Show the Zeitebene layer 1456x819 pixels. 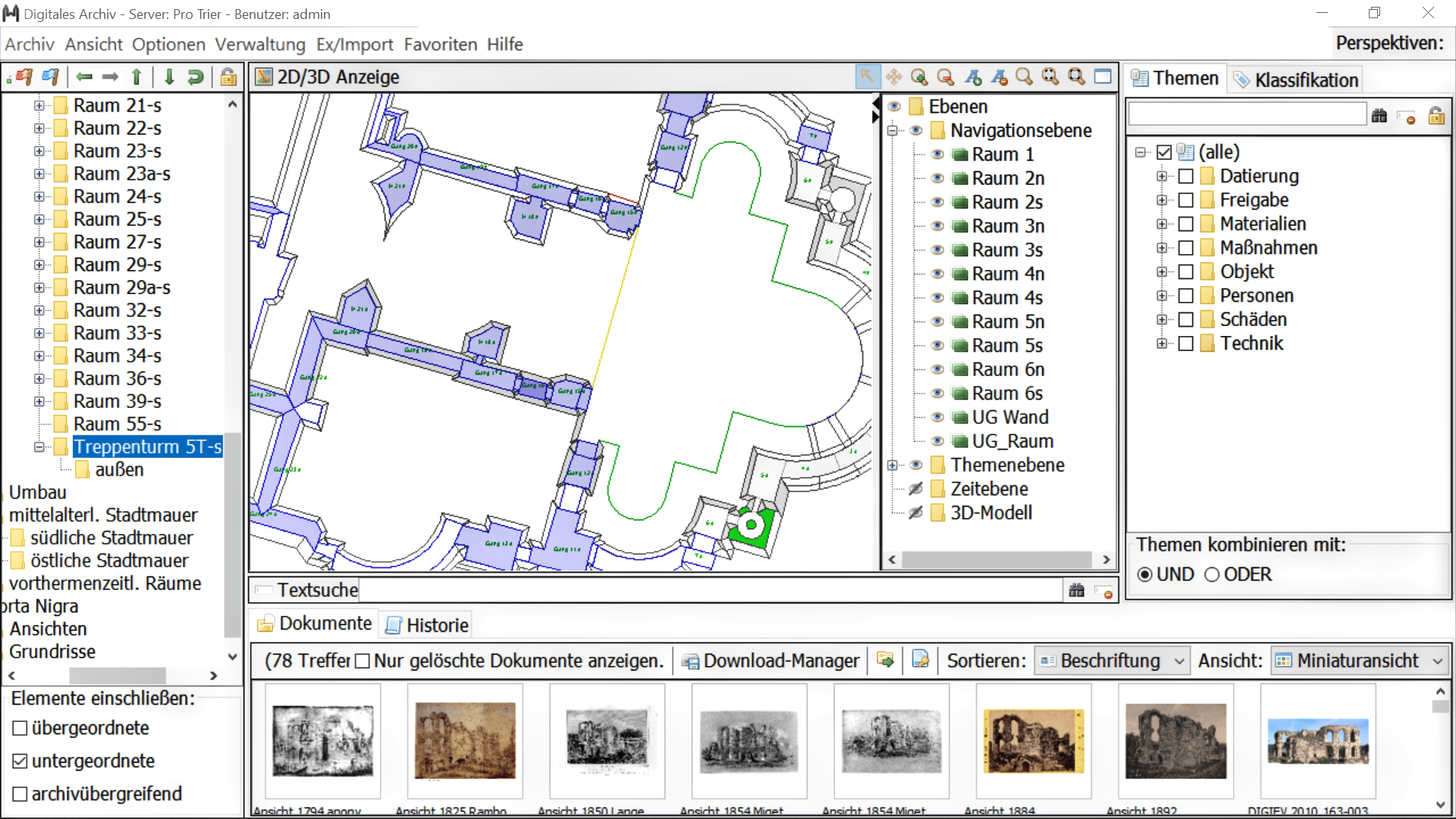click(916, 489)
